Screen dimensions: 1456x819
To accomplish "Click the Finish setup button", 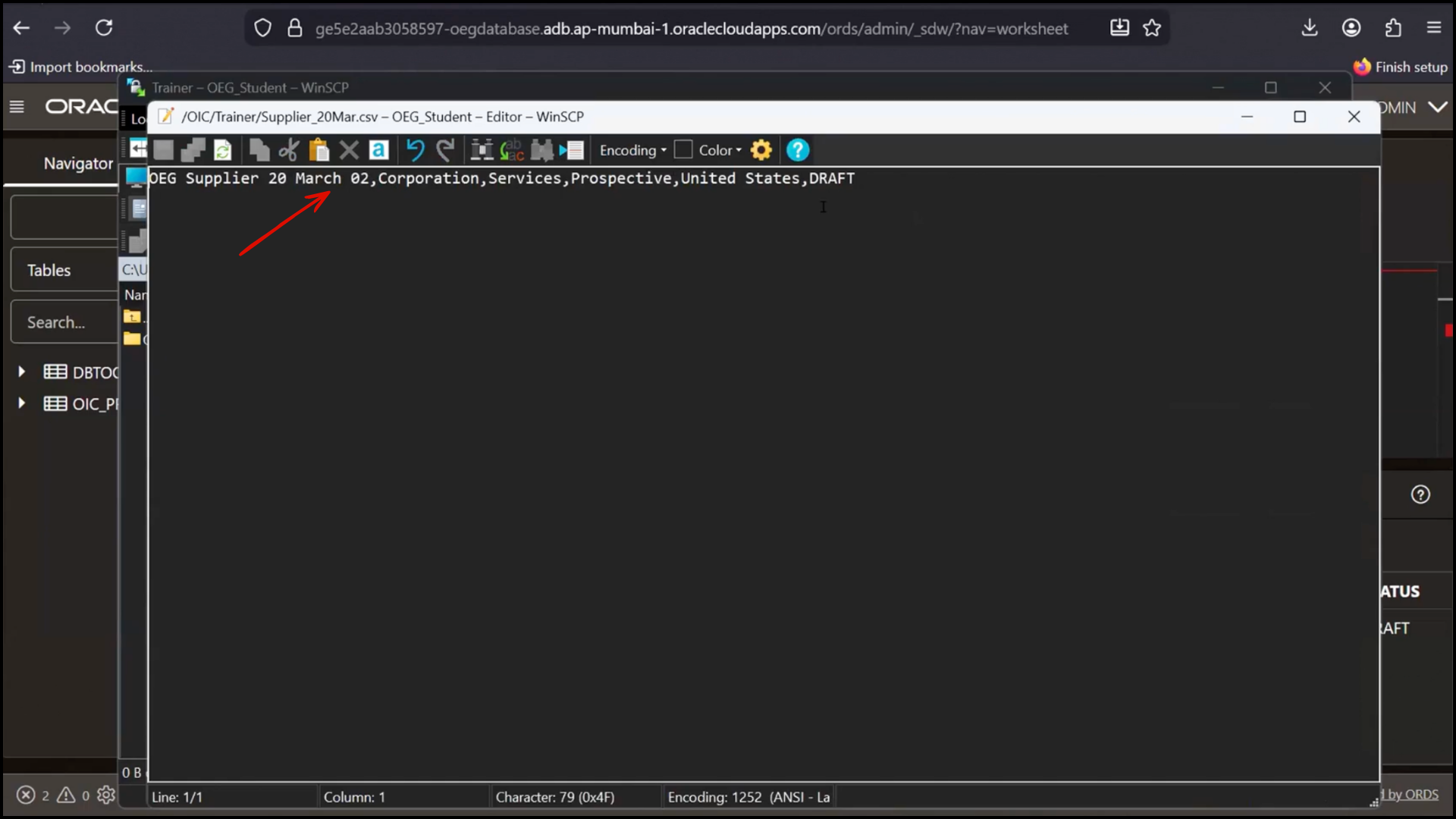I will [1401, 67].
